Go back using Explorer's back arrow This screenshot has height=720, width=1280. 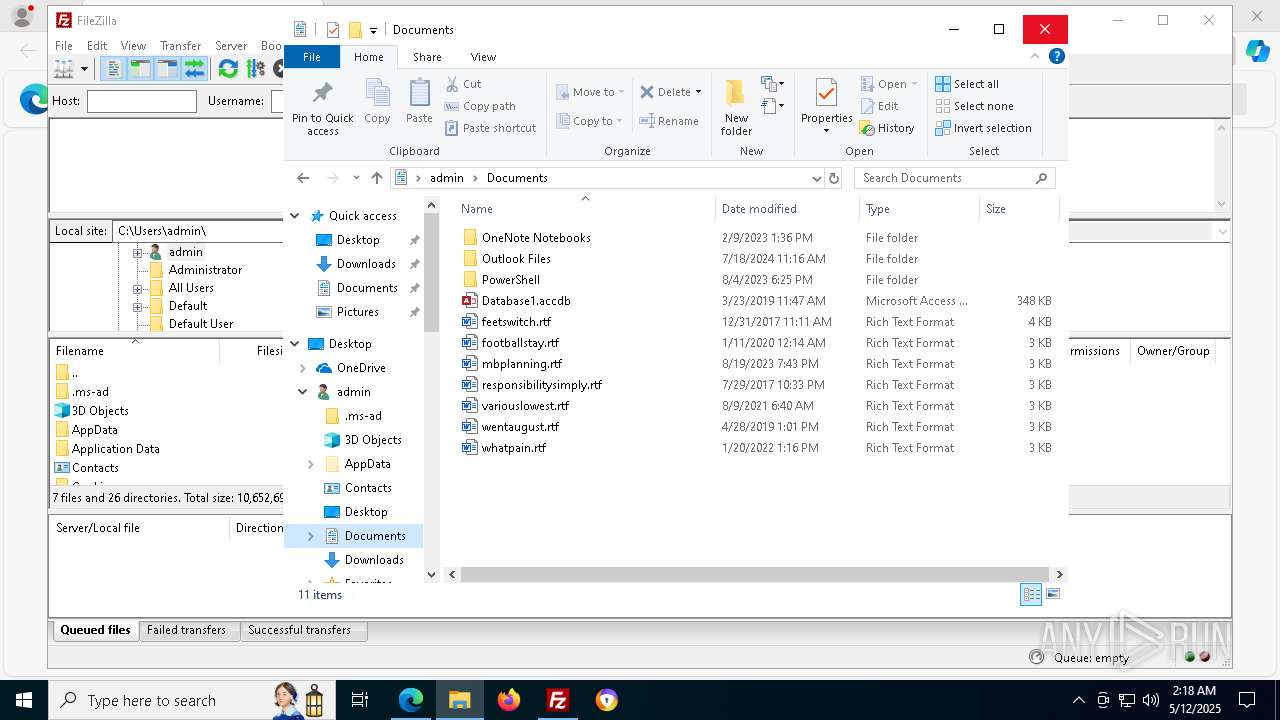(303, 178)
